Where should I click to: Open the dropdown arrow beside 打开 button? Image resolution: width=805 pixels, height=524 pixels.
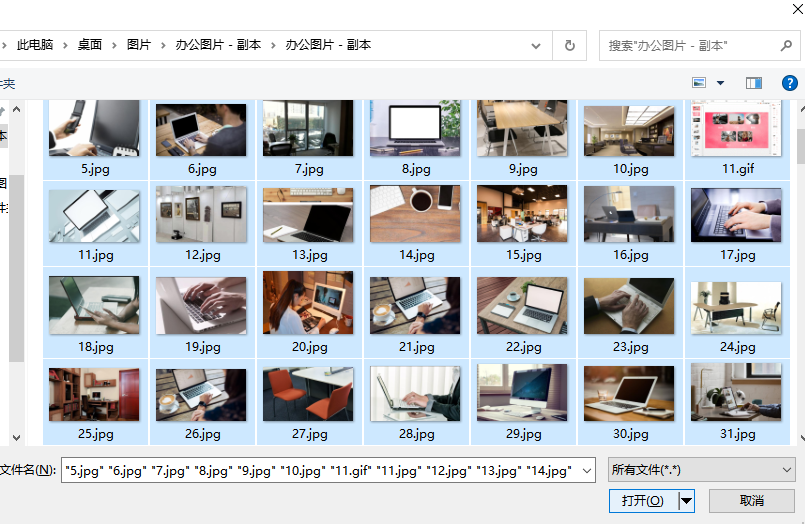tap(686, 500)
